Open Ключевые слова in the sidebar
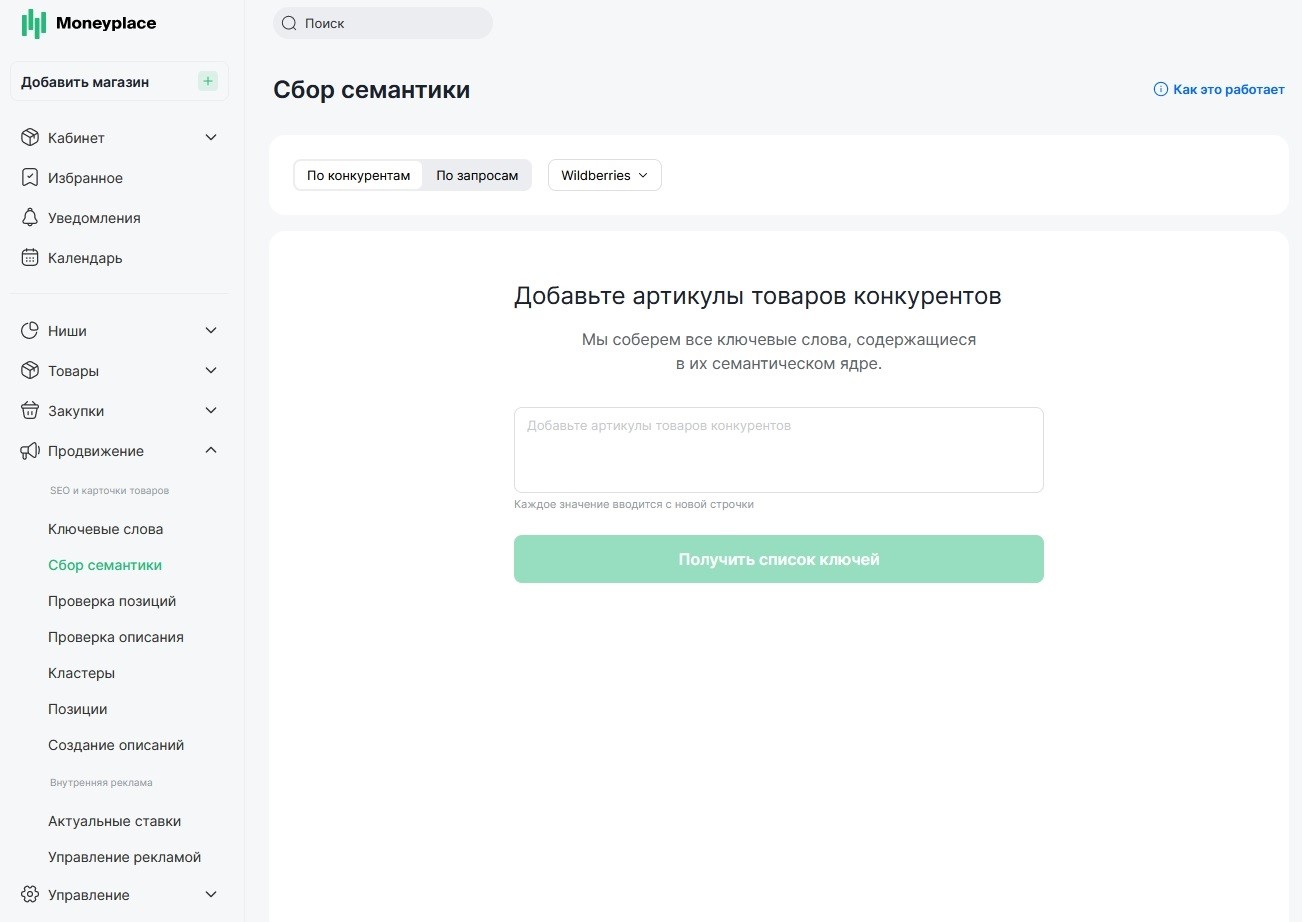 [x=105, y=529]
